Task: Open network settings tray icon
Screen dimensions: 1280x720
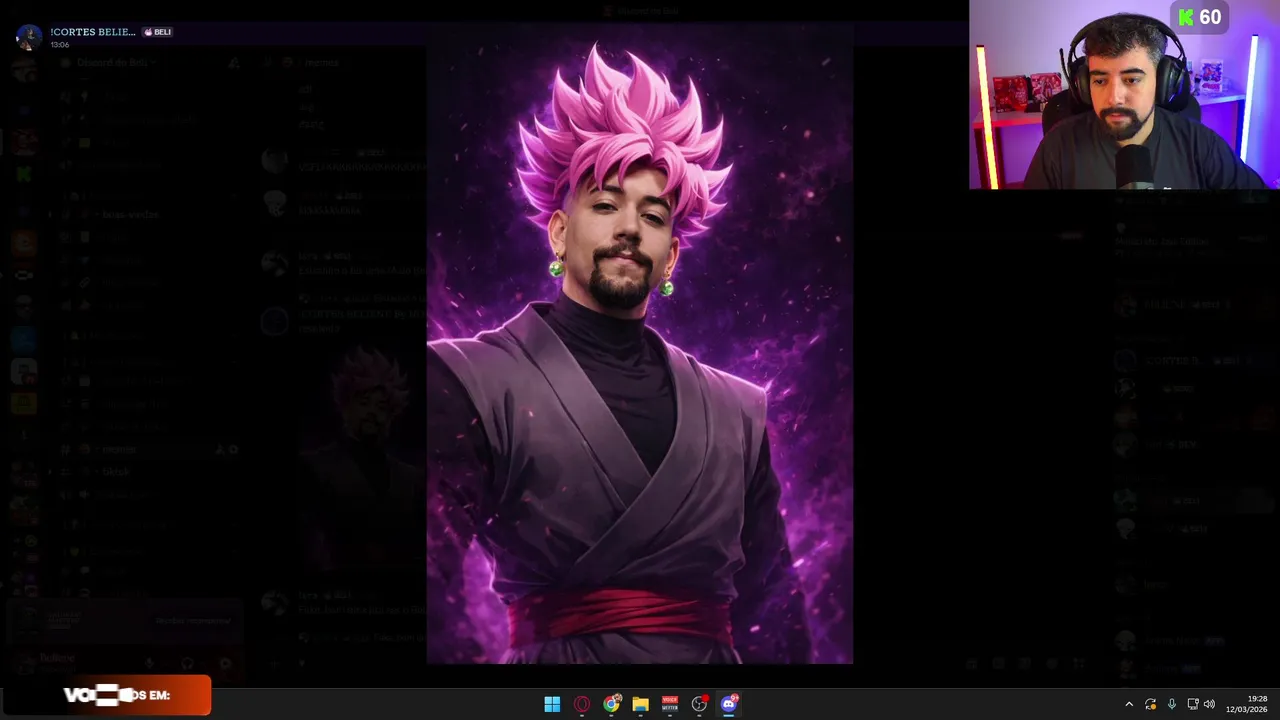Action: pyautogui.click(x=1192, y=704)
